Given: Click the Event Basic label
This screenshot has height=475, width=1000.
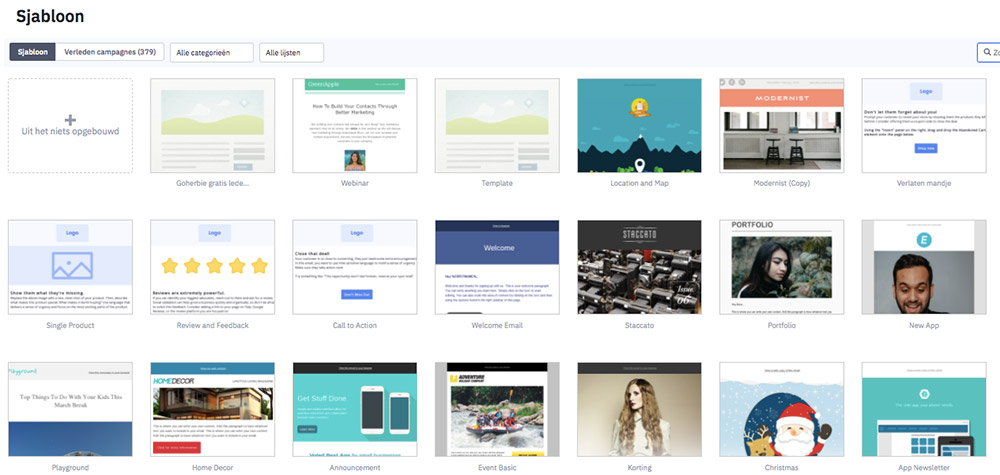Looking at the screenshot, I should [x=497, y=467].
